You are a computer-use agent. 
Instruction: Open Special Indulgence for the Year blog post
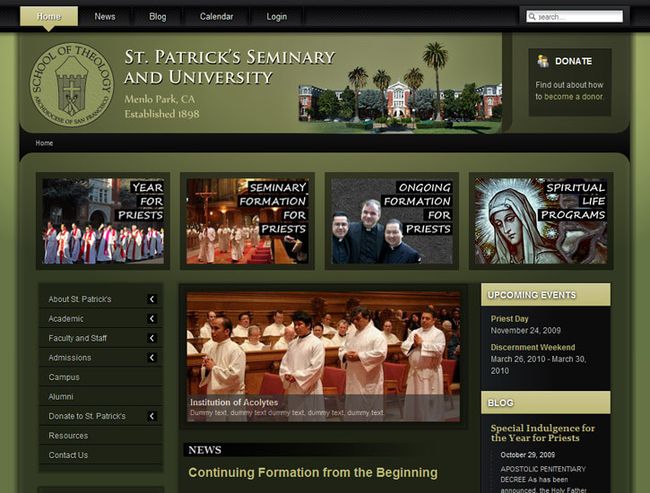pyautogui.click(x=543, y=433)
